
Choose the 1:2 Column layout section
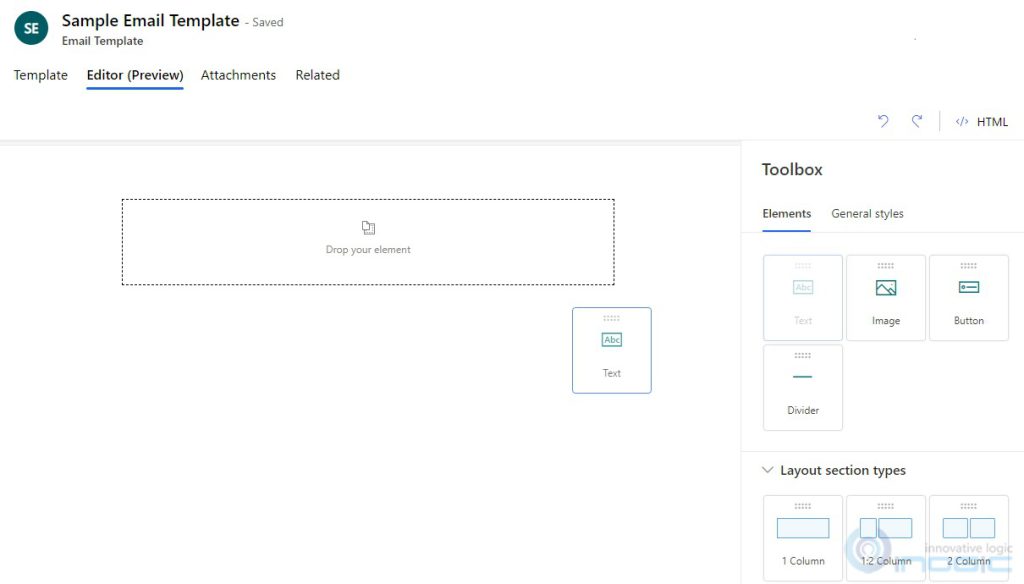coord(885,536)
